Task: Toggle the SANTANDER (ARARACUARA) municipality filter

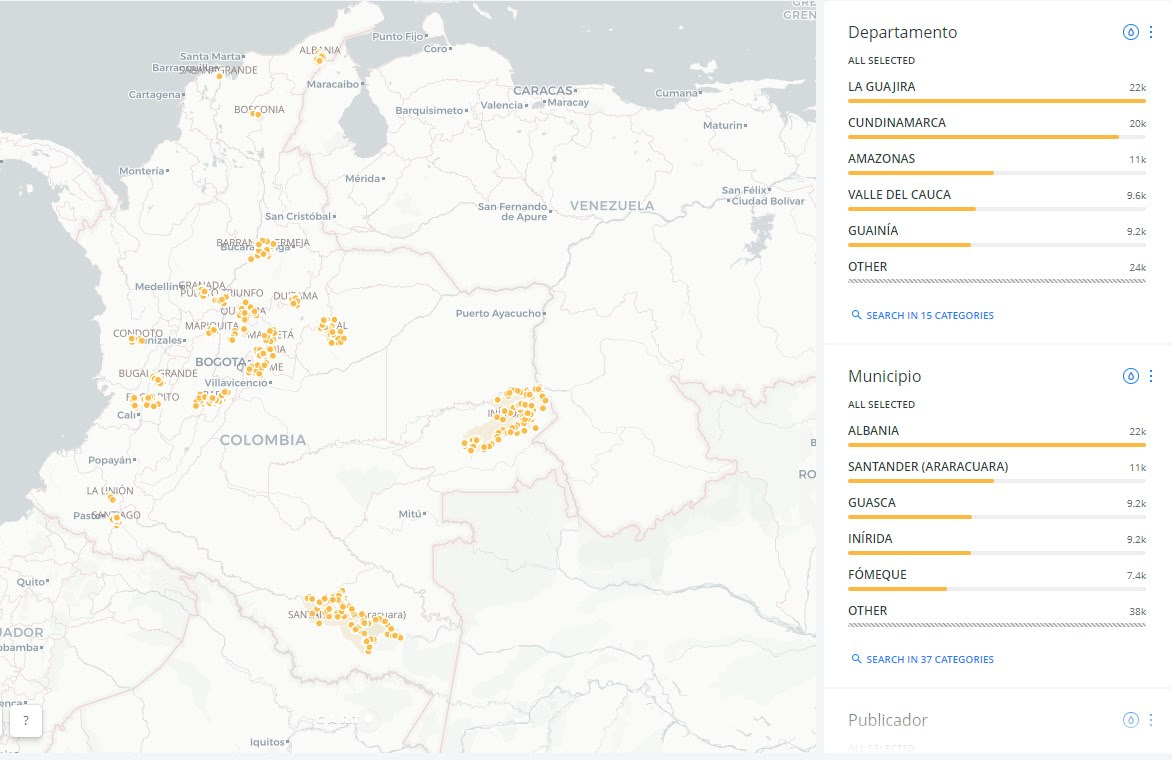Action: [927, 466]
